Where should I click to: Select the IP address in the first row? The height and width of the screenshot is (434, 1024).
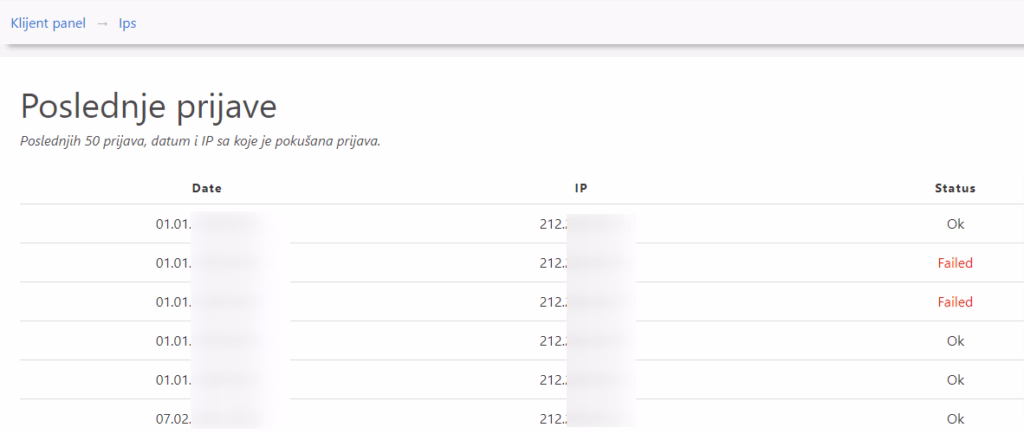(x=581, y=224)
